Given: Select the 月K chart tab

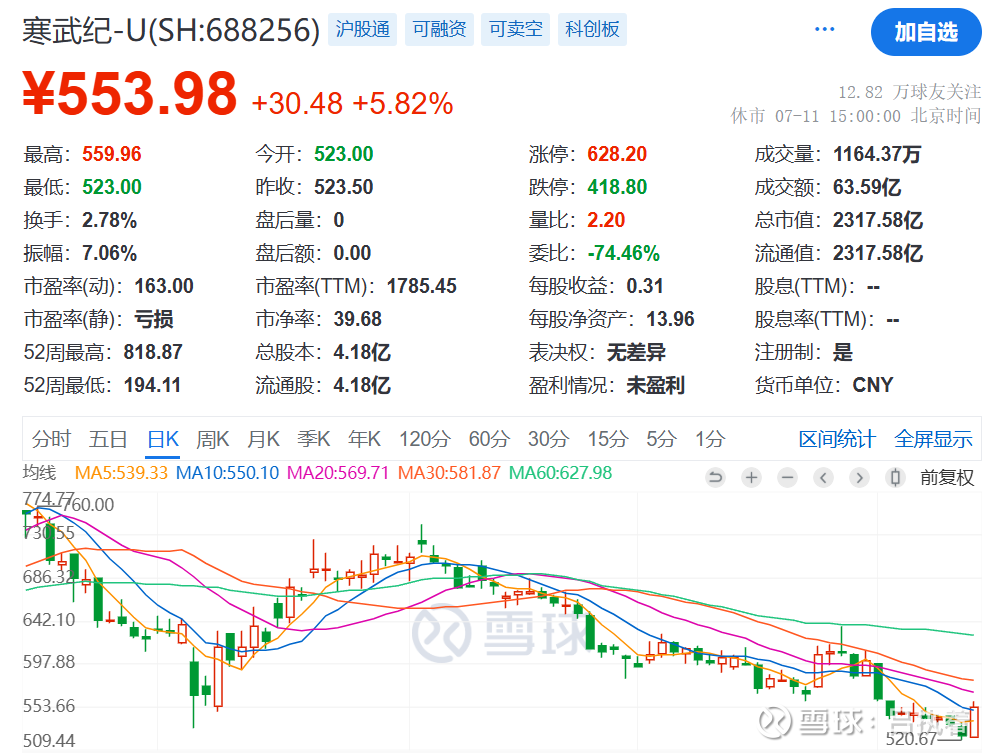Looking at the screenshot, I should coord(263,439).
